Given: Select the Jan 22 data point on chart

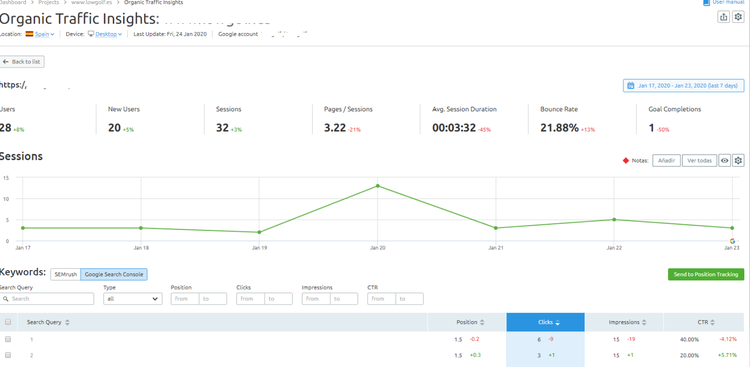Looking at the screenshot, I should tap(614, 220).
